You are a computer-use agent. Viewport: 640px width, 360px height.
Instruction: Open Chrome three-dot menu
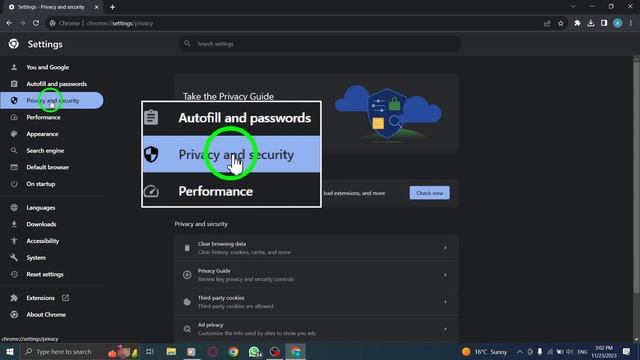[631, 23]
